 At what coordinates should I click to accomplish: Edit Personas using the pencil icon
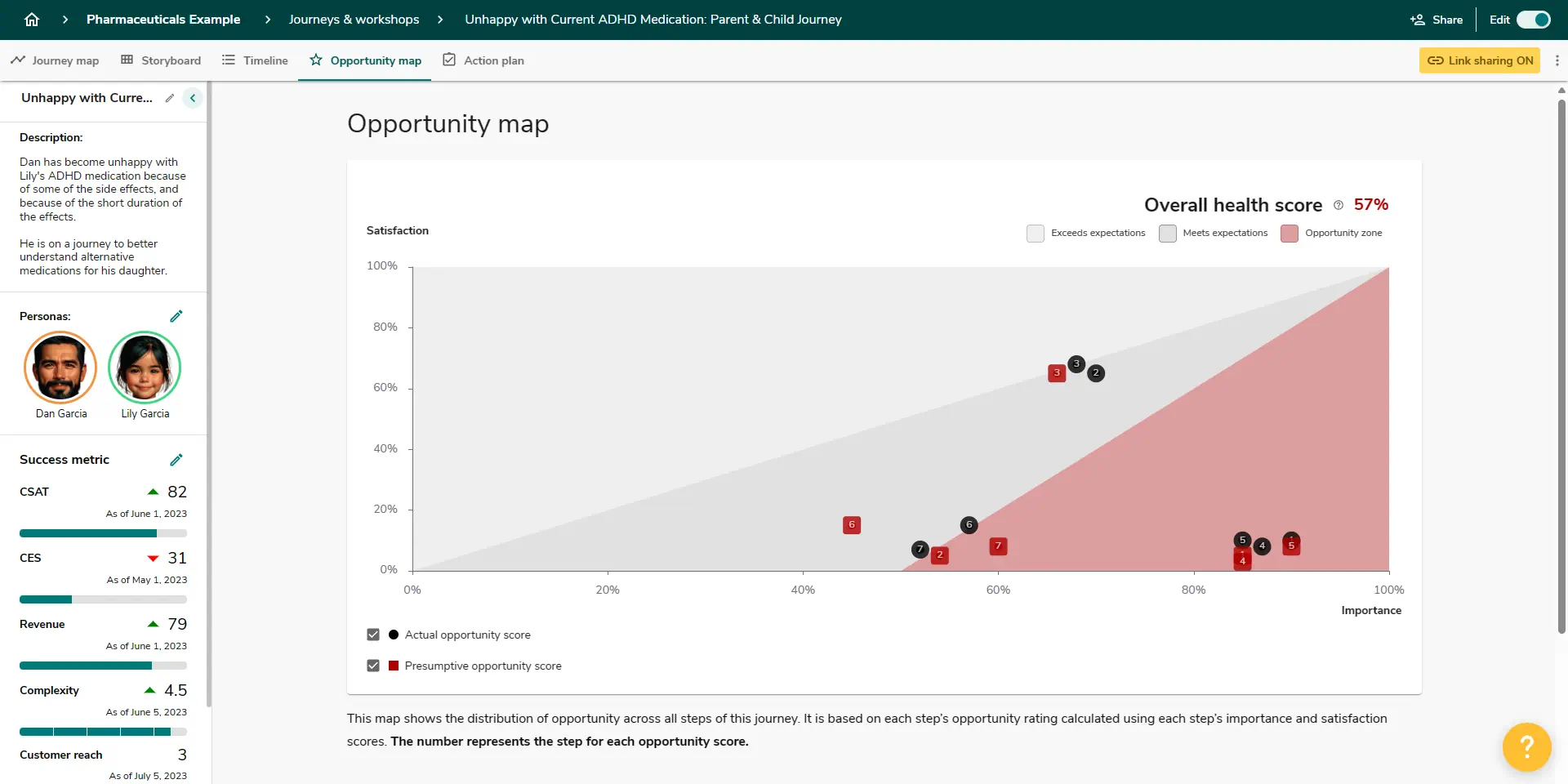click(x=177, y=316)
